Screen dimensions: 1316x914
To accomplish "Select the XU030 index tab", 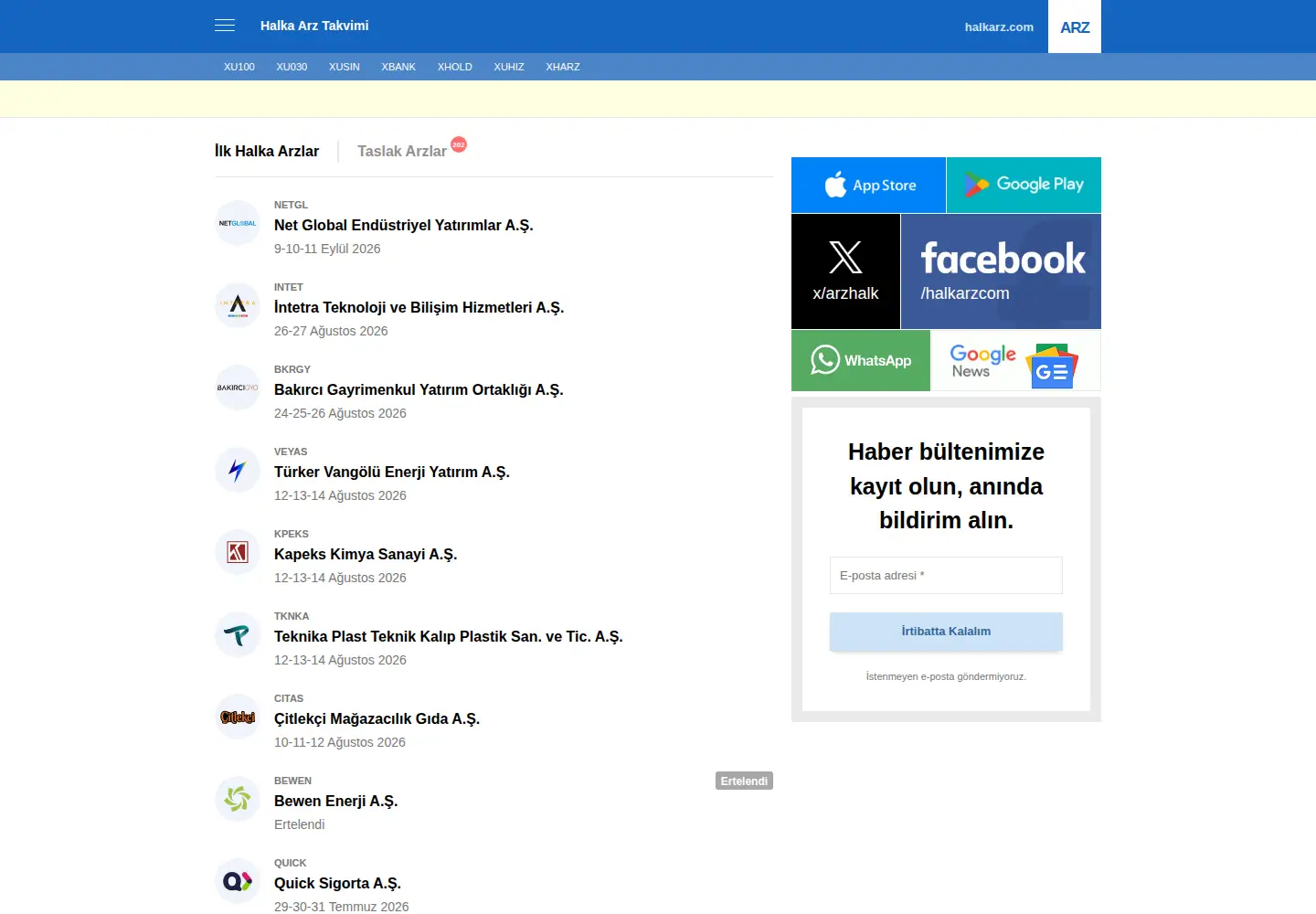I will tap(292, 67).
